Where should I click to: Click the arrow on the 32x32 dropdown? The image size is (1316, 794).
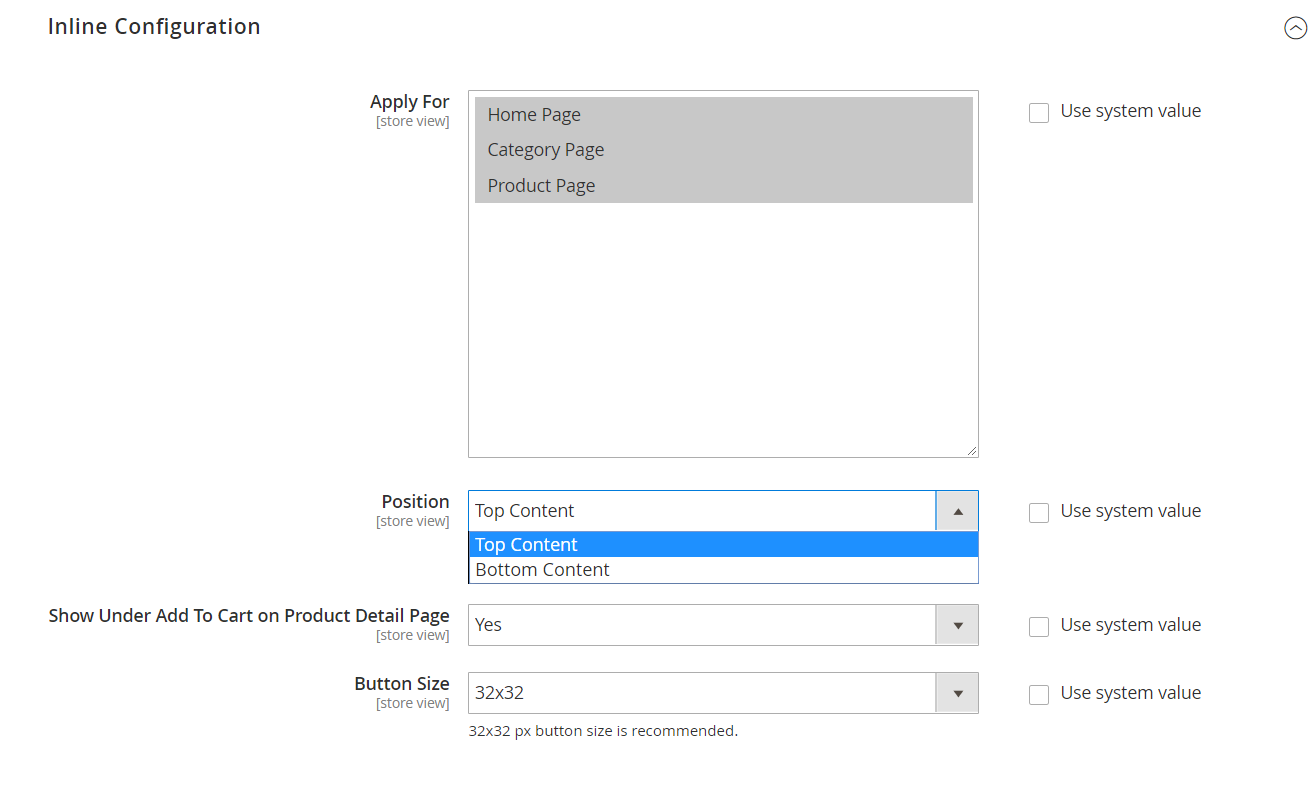957,693
